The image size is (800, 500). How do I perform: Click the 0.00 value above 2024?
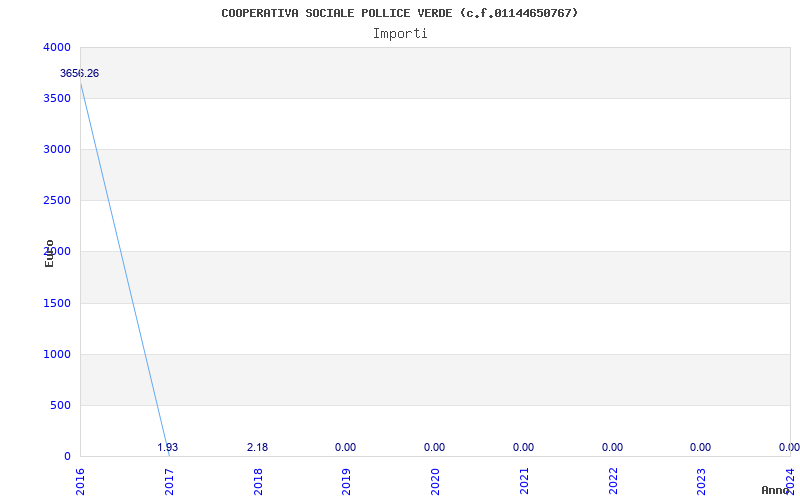coord(789,447)
